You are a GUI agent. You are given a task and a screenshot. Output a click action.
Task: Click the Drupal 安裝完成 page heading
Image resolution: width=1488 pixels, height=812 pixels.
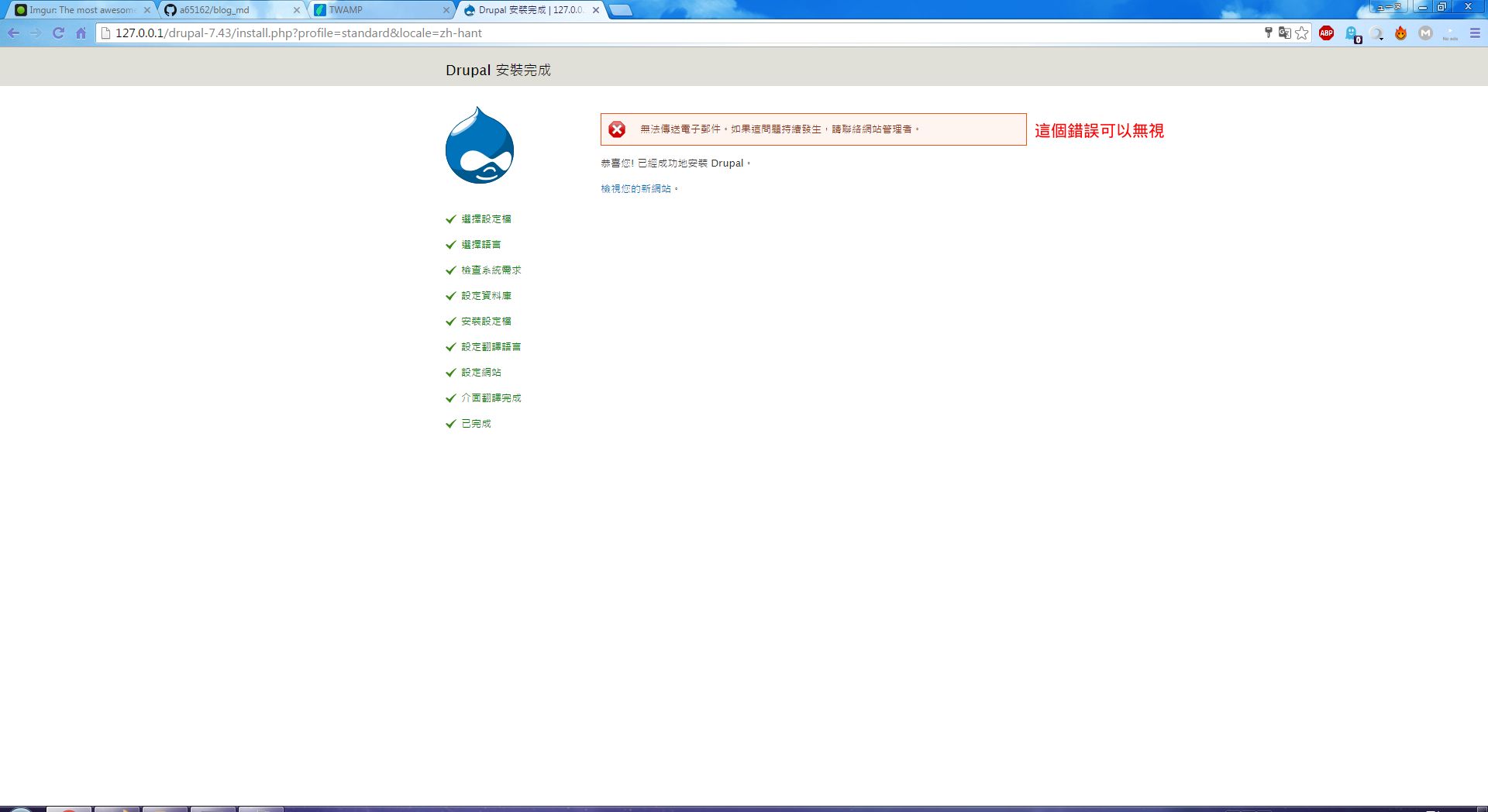coord(498,70)
